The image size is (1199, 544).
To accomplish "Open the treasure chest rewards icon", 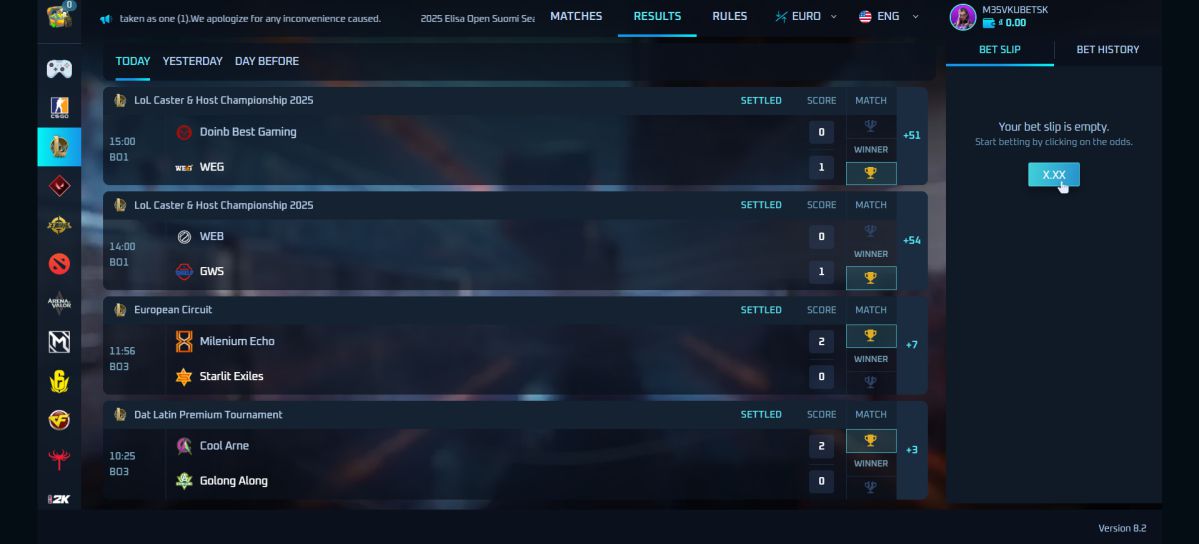I will coord(59,16).
